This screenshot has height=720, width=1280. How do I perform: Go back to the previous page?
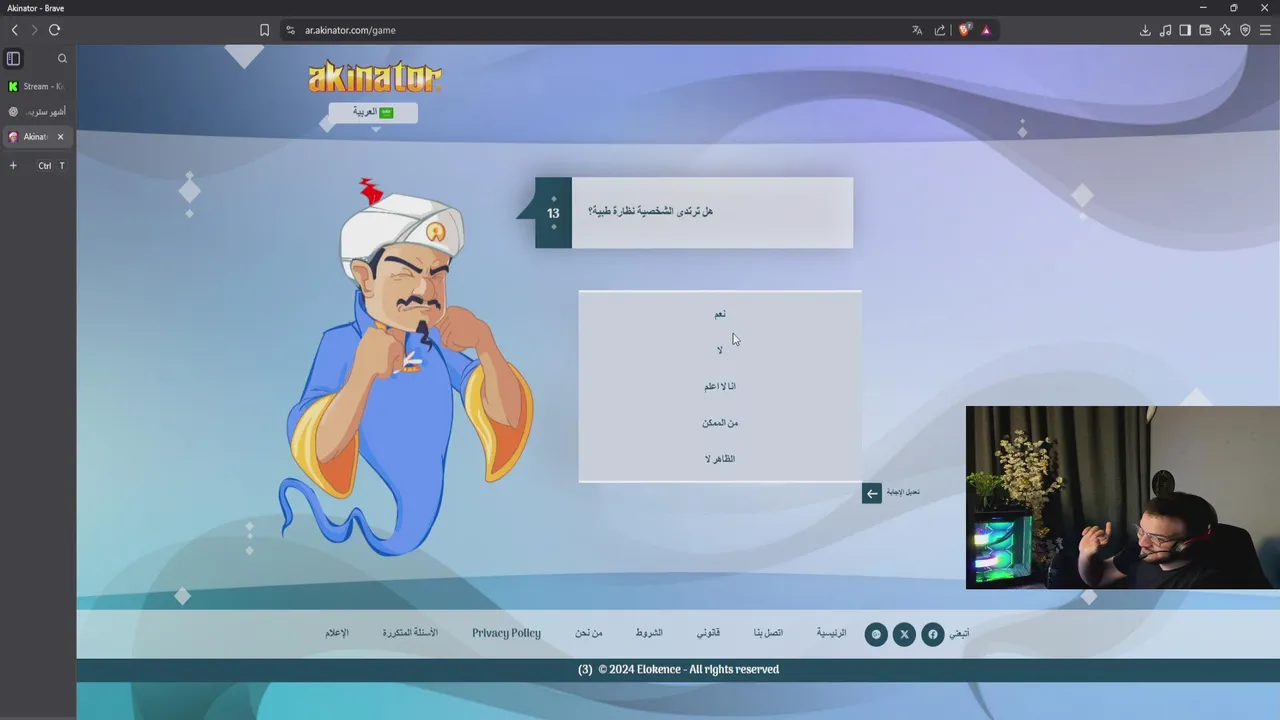coord(14,30)
